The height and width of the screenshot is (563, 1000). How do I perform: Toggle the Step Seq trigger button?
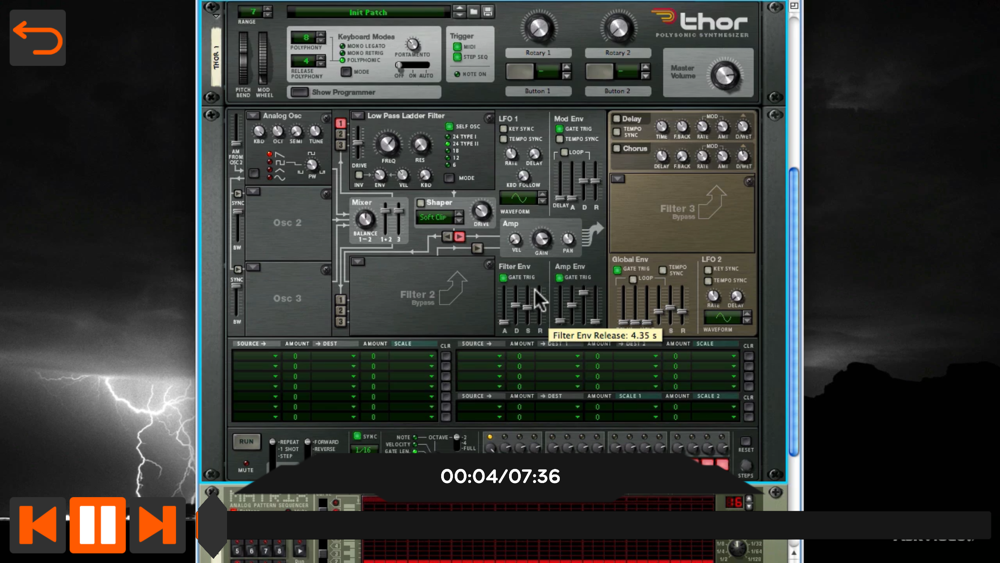(x=457, y=57)
